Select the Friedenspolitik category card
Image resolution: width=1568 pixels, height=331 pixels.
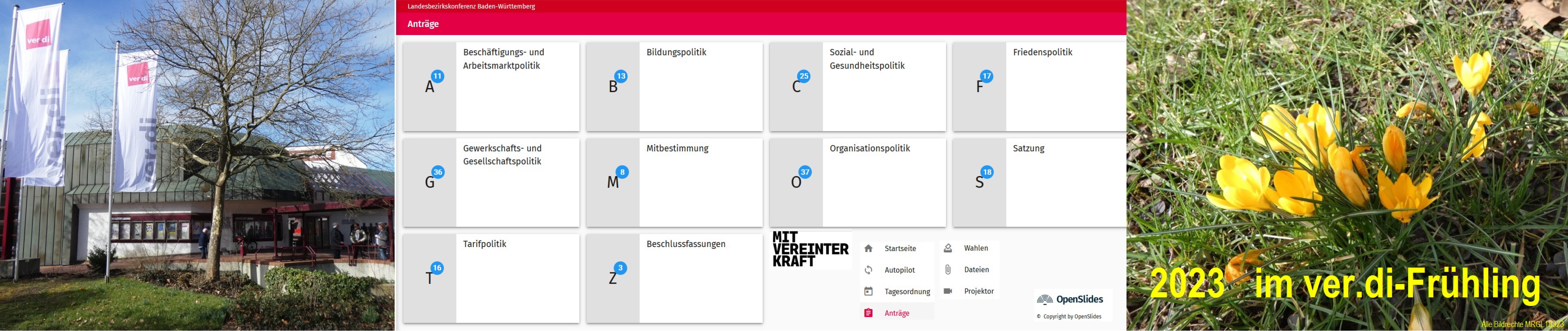(1039, 86)
